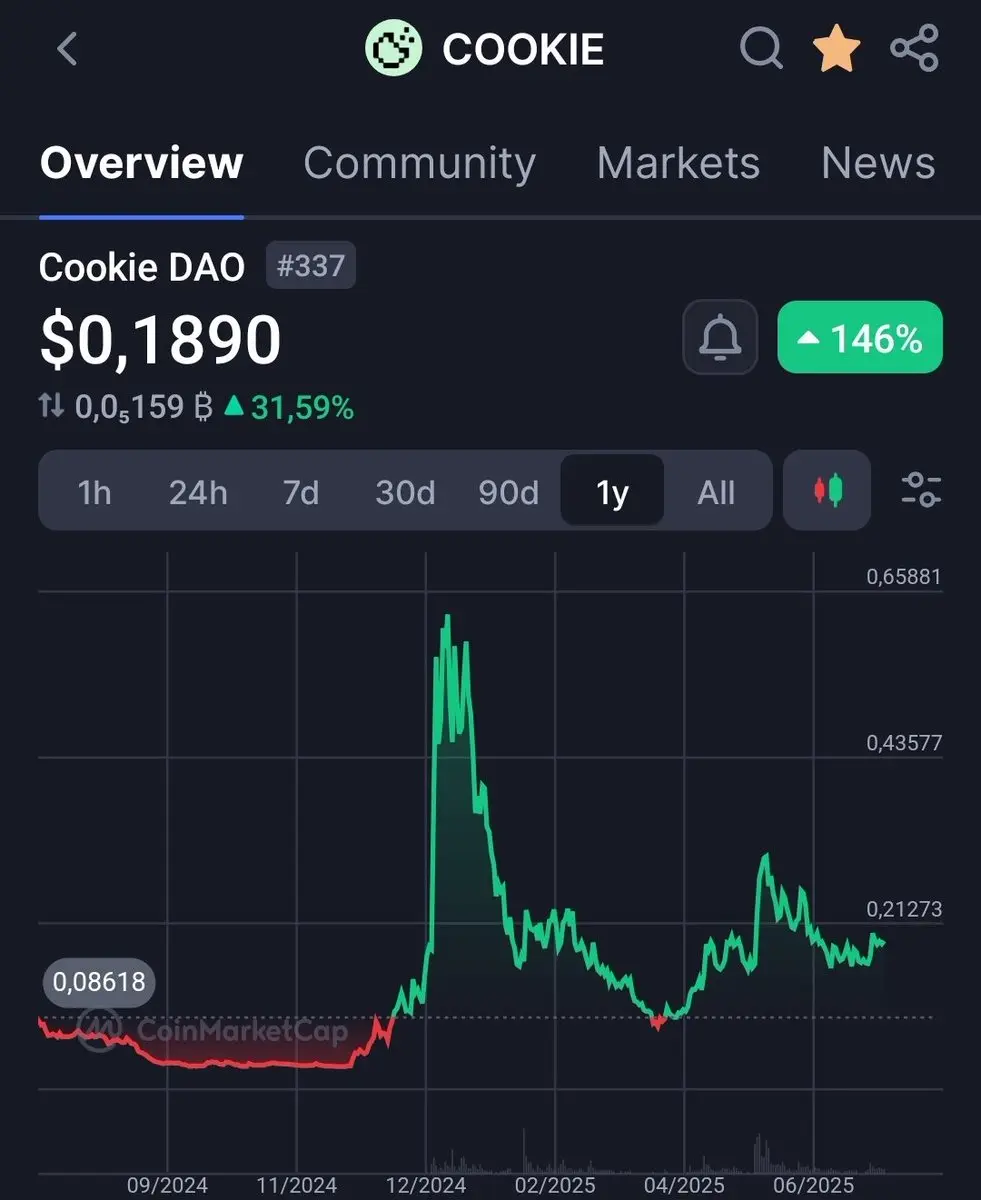The height and width of the screenshot is (1200, 981).
Task: Select the 1y time range
Action: (612, 491)
